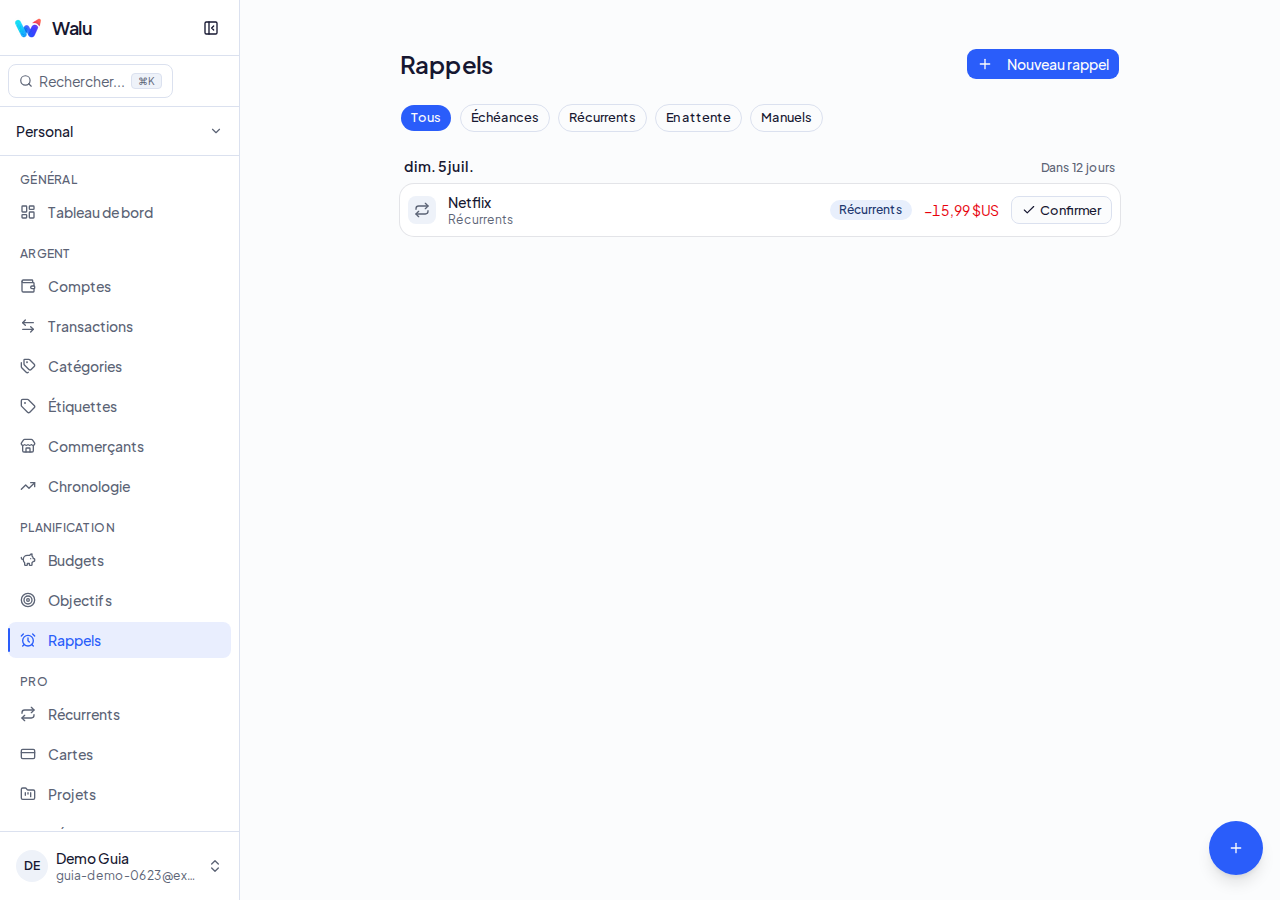This screenshot has width=1280, height=900.
Task: Click the -15,99 $US amount
Action: click(x=961, y=210)
